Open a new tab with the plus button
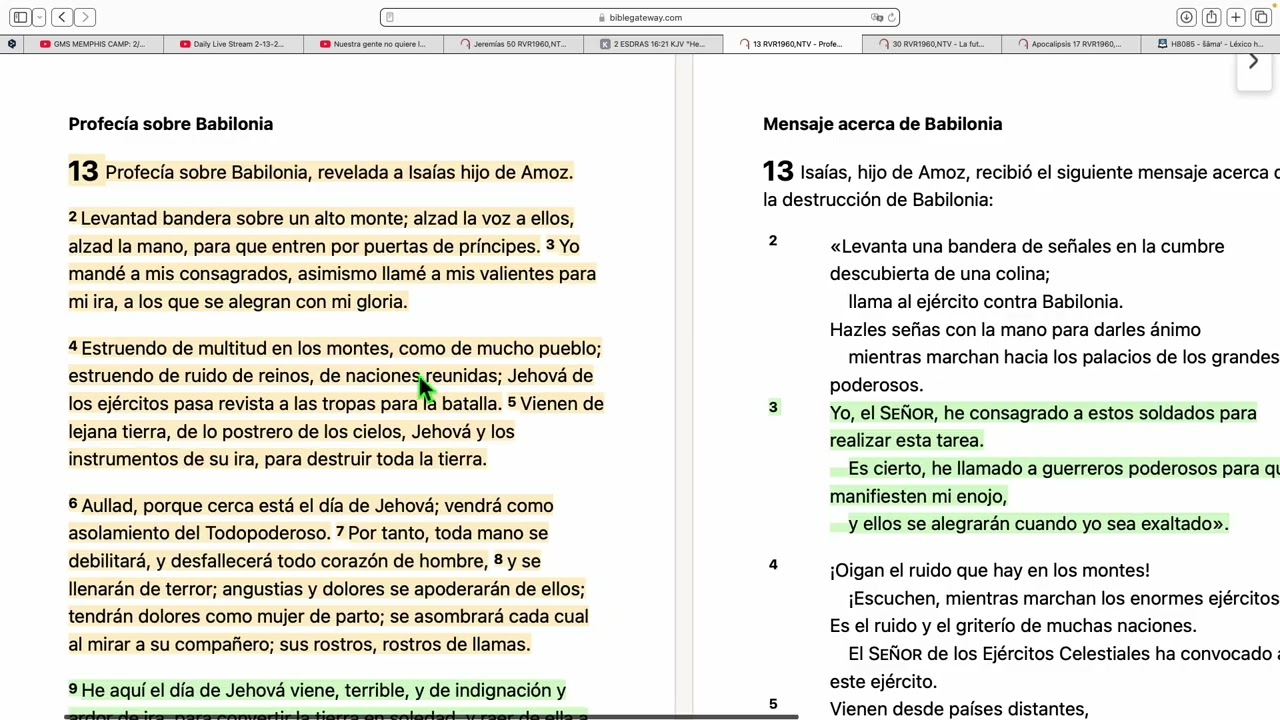Viewport: 1280px width, 720px height. 1236,17
